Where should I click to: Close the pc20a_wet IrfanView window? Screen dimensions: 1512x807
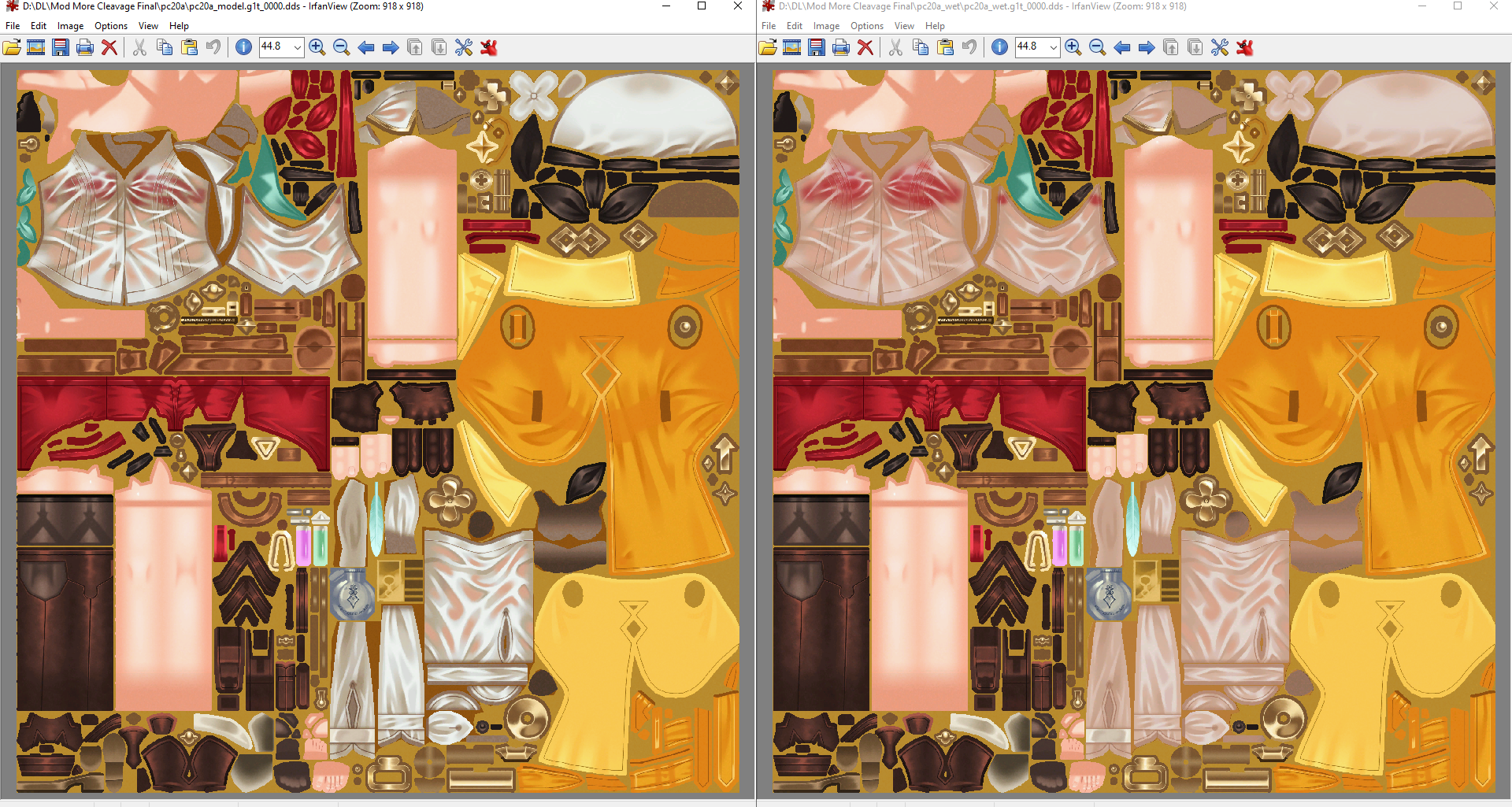[x=1494, y=6]
